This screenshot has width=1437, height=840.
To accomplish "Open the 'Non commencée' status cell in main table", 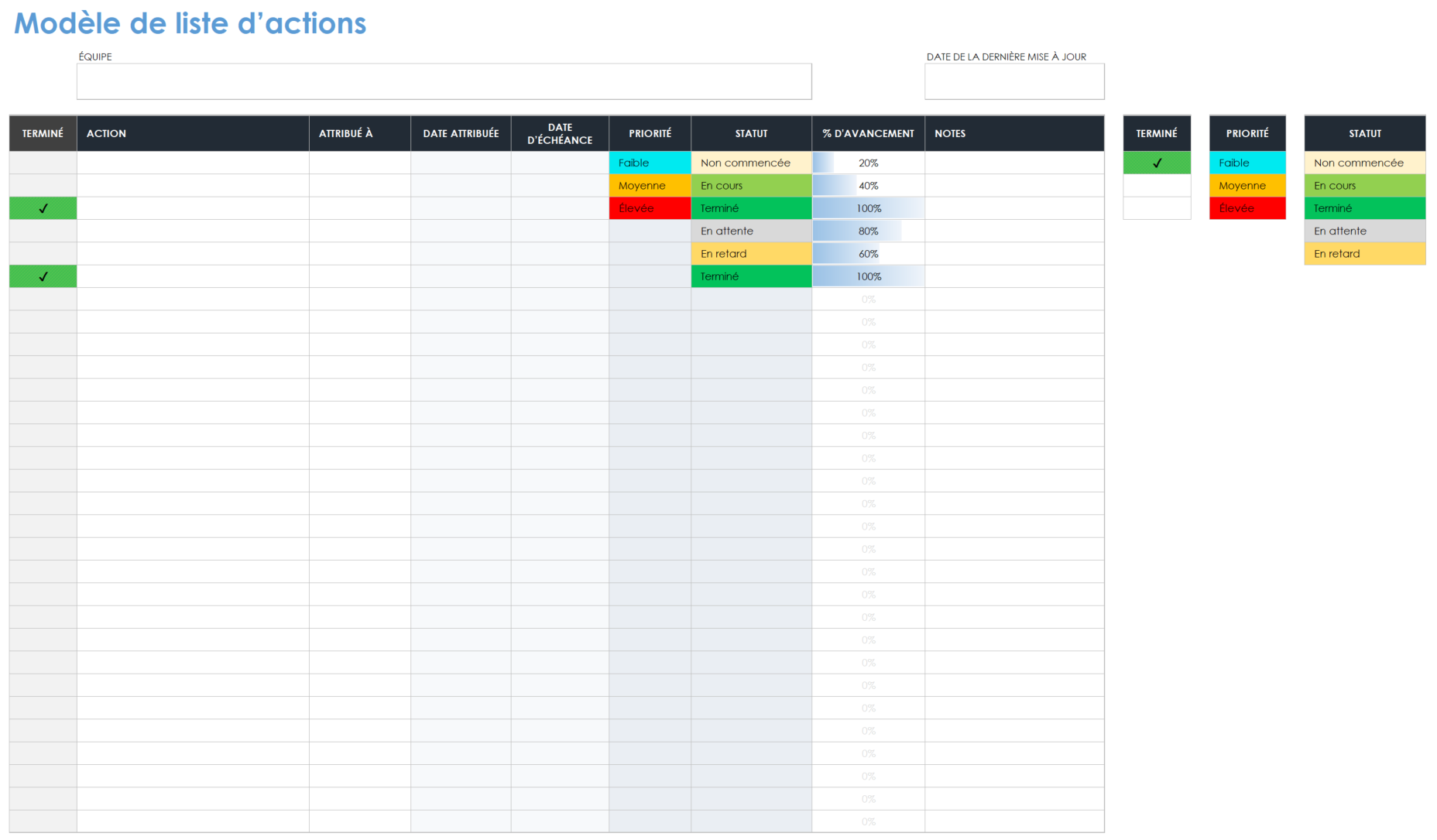I will (751, 163).
